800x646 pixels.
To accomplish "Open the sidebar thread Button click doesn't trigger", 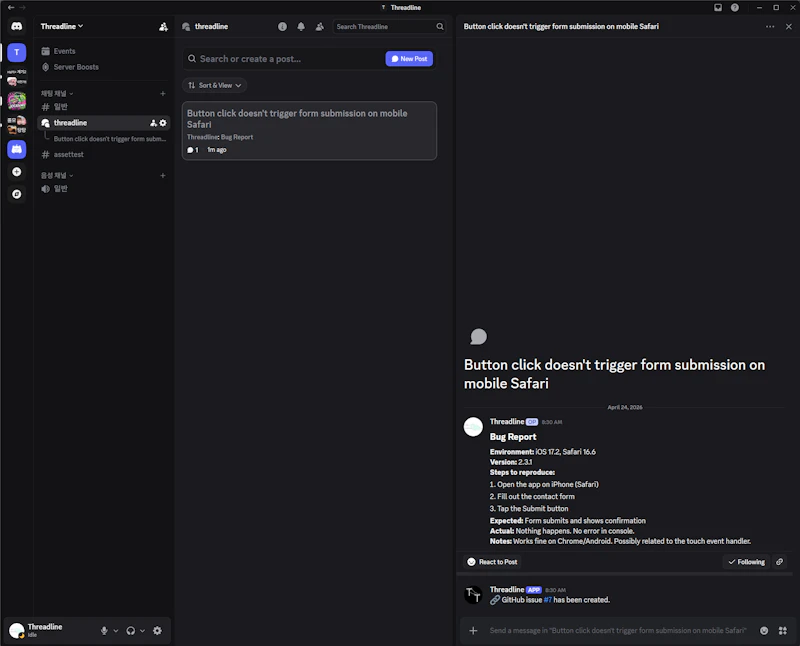I will click(110, 139).
